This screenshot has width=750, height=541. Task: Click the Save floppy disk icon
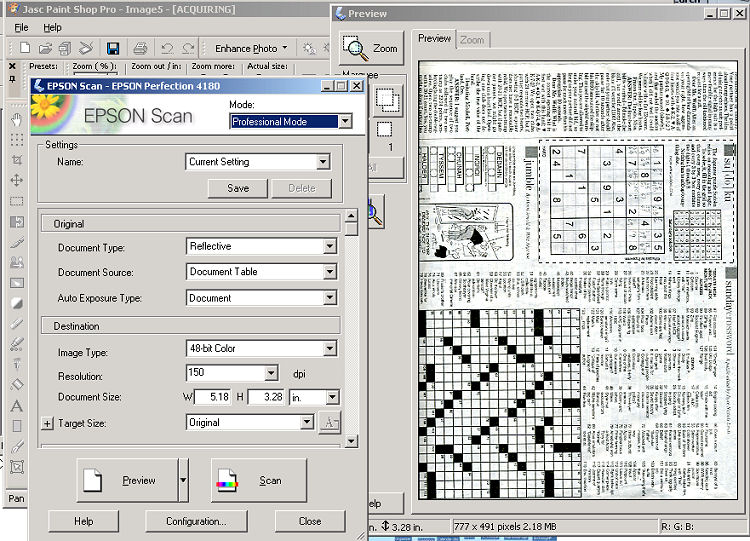[x=113, y=48]
